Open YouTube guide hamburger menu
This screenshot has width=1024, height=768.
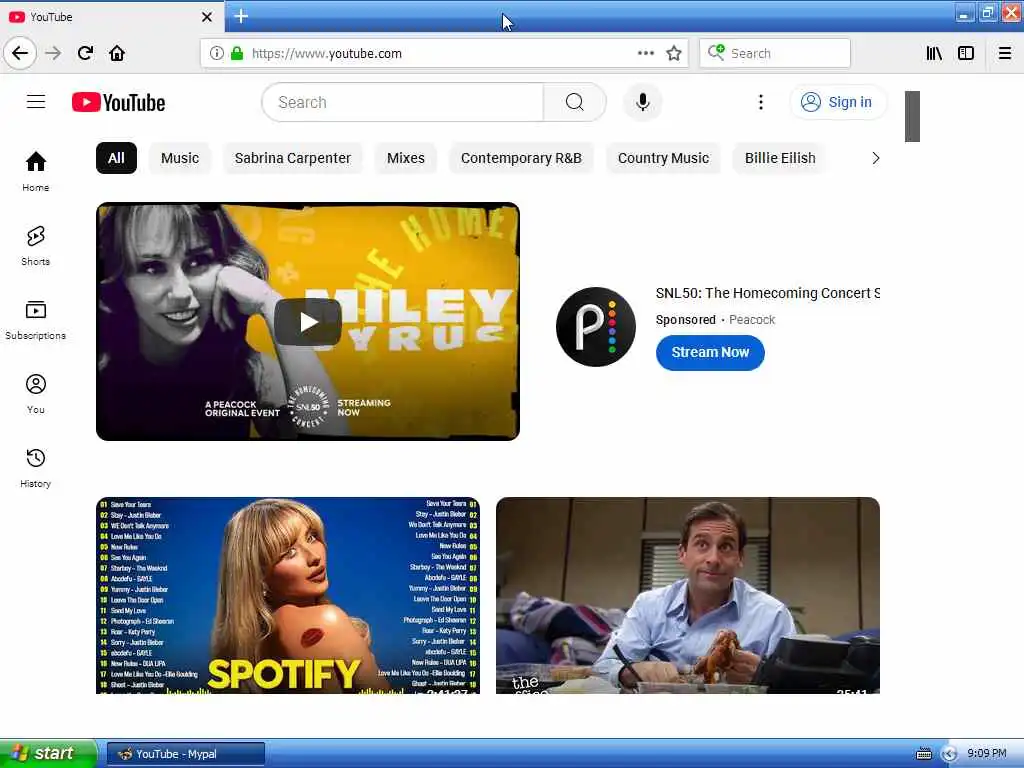tap(36, 102)
